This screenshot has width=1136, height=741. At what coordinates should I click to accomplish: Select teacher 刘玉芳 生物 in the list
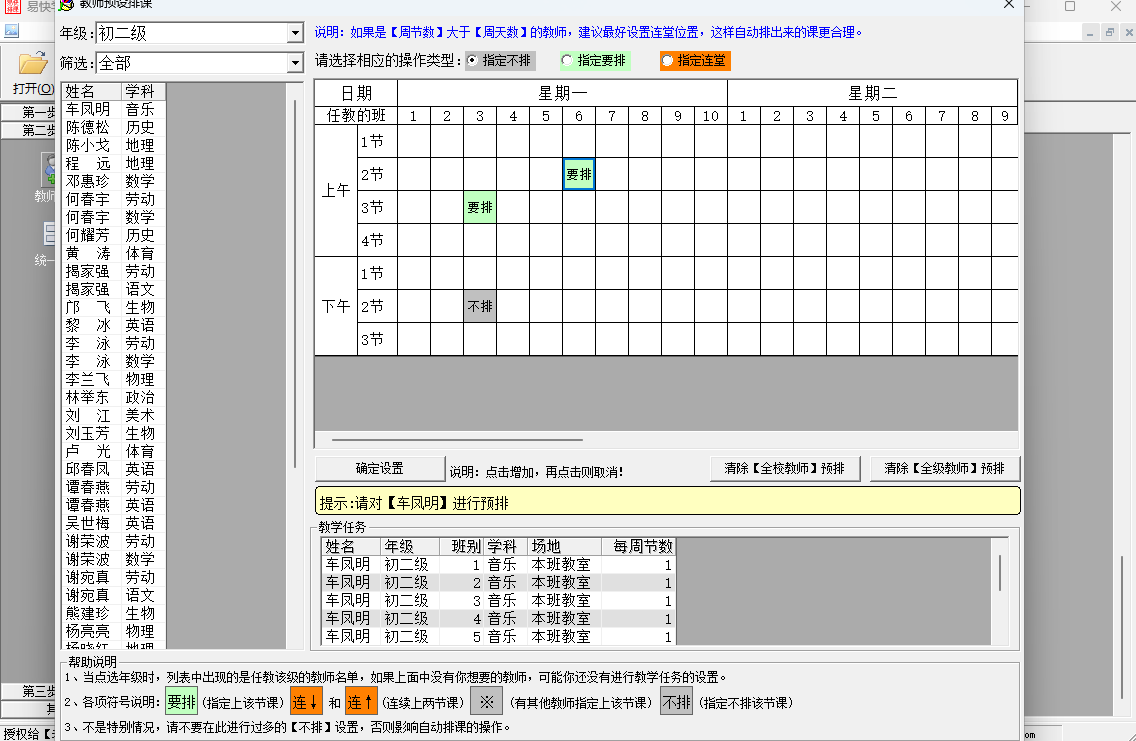(x=114, y=433)
